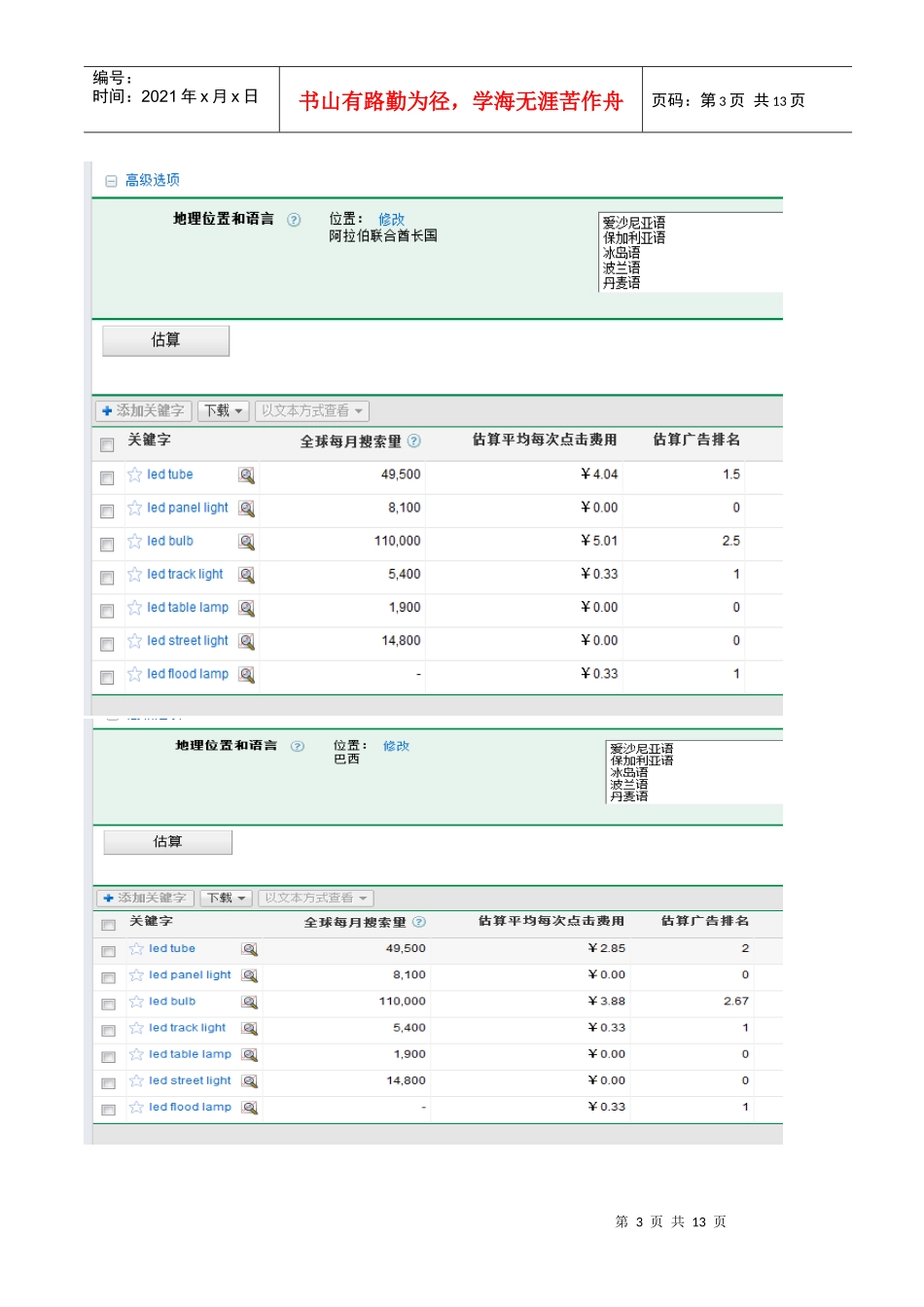Select 丹麦语 in Brazil section language list

pos(629,796)
